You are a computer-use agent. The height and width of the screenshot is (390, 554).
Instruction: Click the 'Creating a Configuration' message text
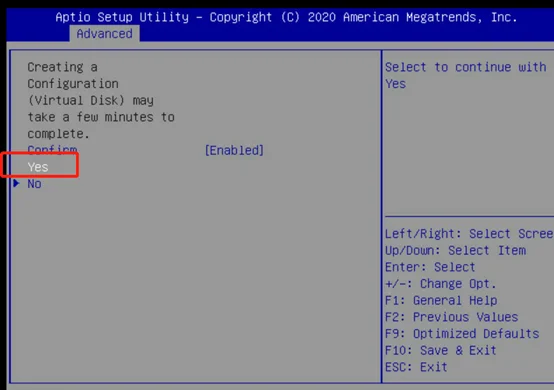coord(101,100)
